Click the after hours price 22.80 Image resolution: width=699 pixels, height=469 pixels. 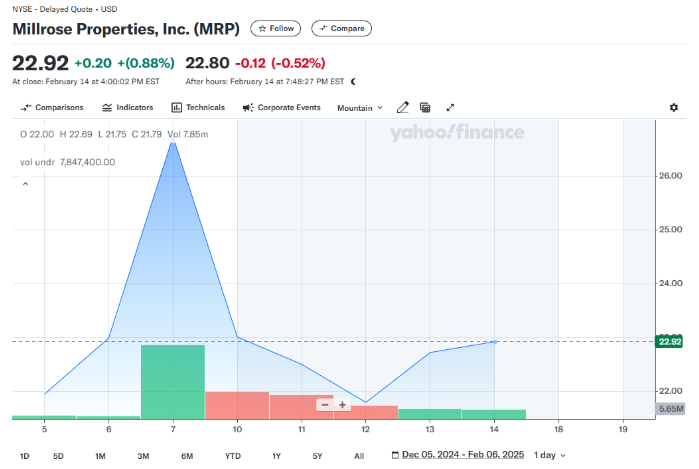[x=207, y=63]
